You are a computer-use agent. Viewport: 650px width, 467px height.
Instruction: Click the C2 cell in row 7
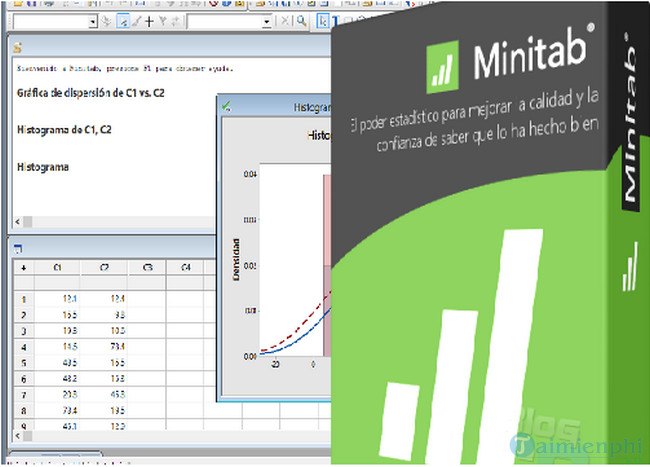click(104, 395)
